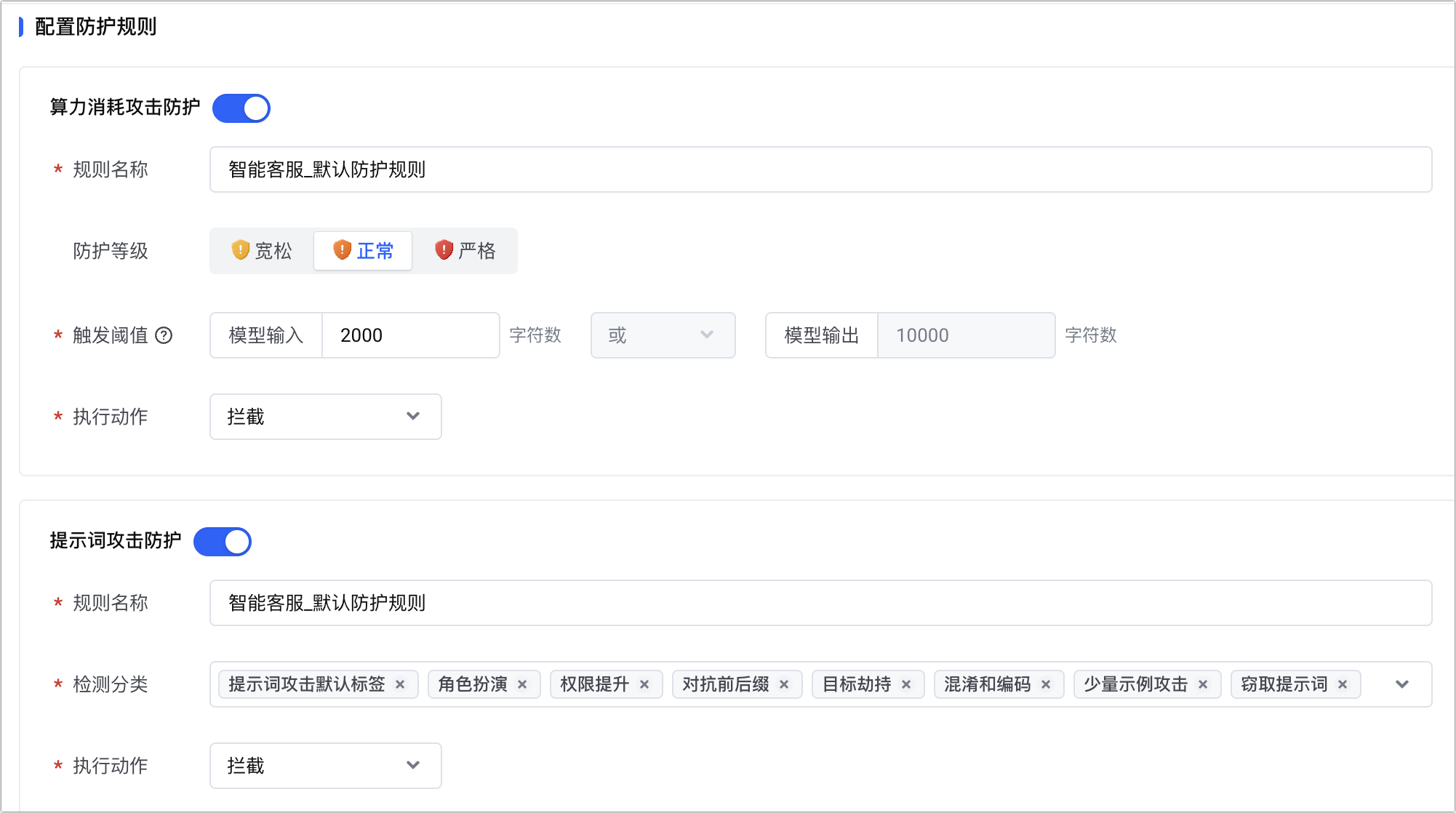Open 执行动作 dropdown under 提示词攻击防护

[x=325, y=766]
